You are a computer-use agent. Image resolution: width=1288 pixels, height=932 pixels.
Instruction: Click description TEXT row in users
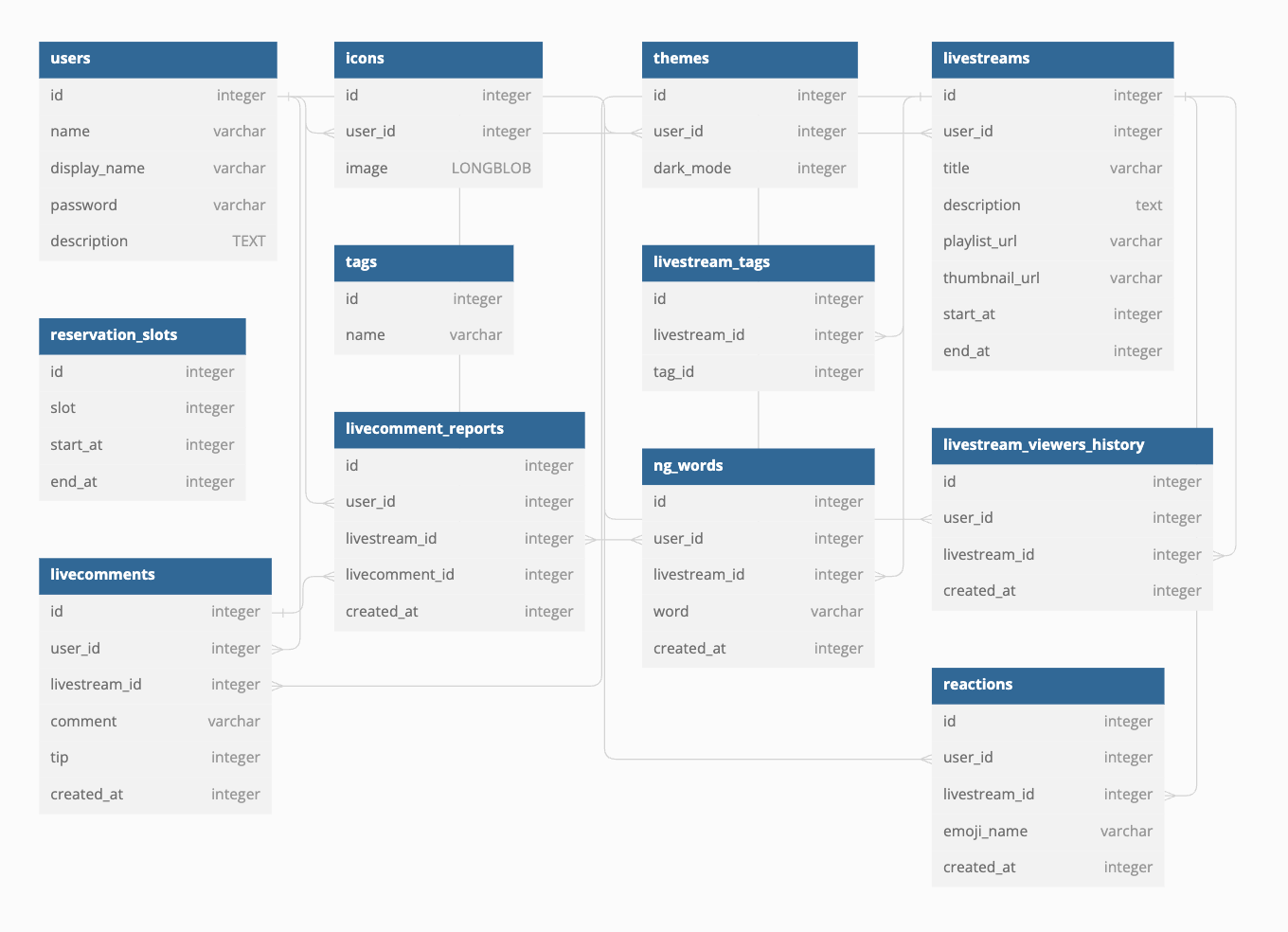pyautogui.click(x=158, y=242)
